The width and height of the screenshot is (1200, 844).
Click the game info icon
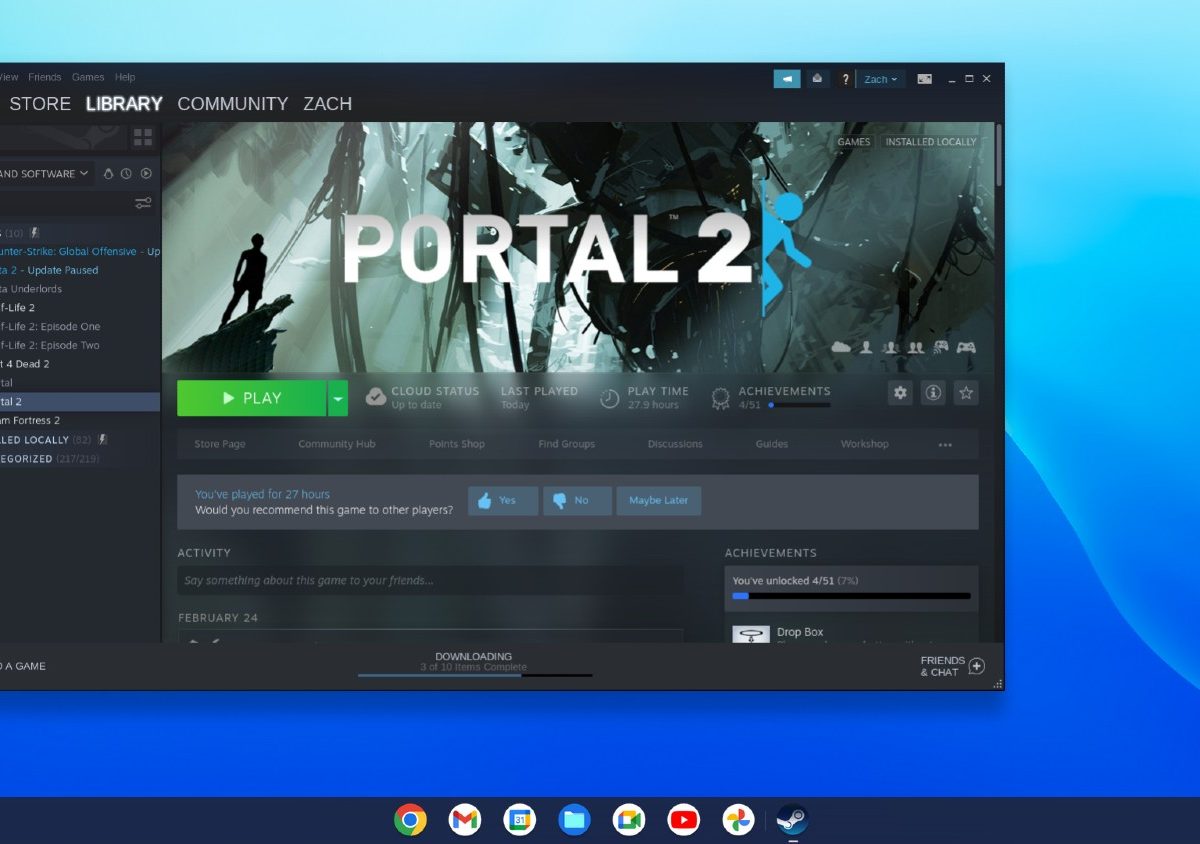tap(933, 394)
